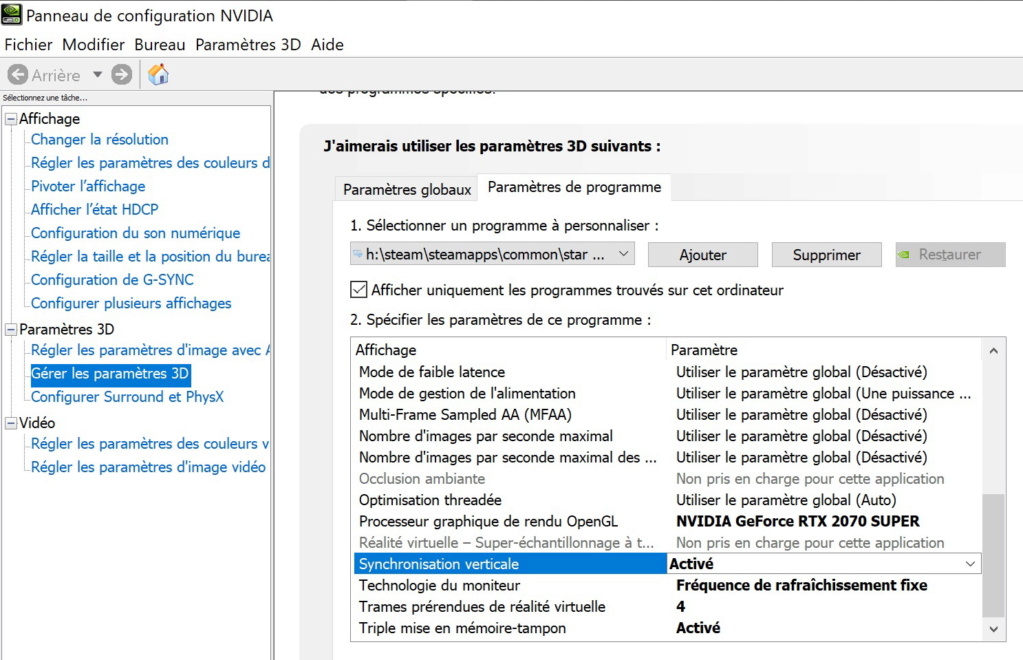Open Afficher l'état HDCP
The height and width of the screenshot is (660, 1023).
[x=95, y=210]
